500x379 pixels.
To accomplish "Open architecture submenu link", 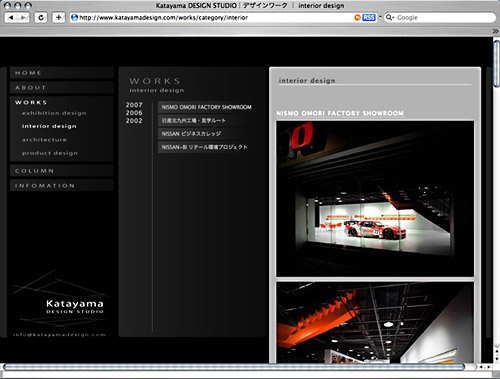I will 44,140.
